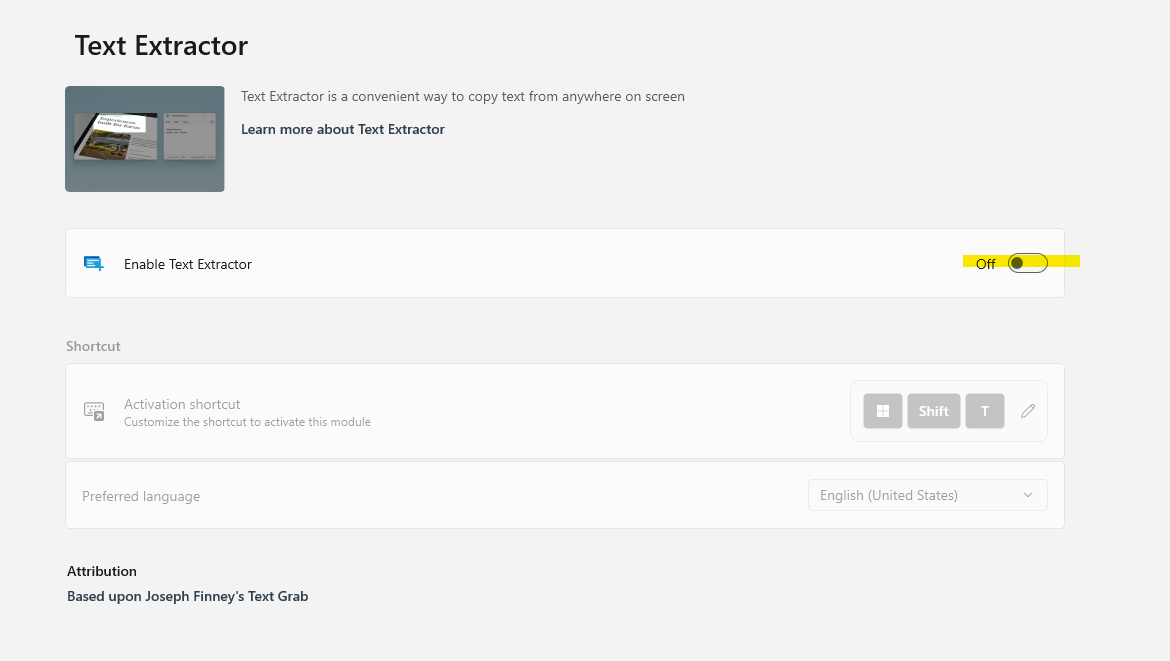Click the highlighted Off toggle control
This screenshot has width=1170, height=661.
tap(1027, 262)
